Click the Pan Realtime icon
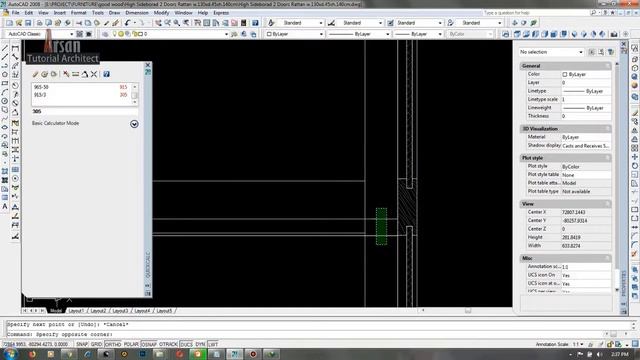This screenshot has height=360, width=640. [x=158, y=23]
